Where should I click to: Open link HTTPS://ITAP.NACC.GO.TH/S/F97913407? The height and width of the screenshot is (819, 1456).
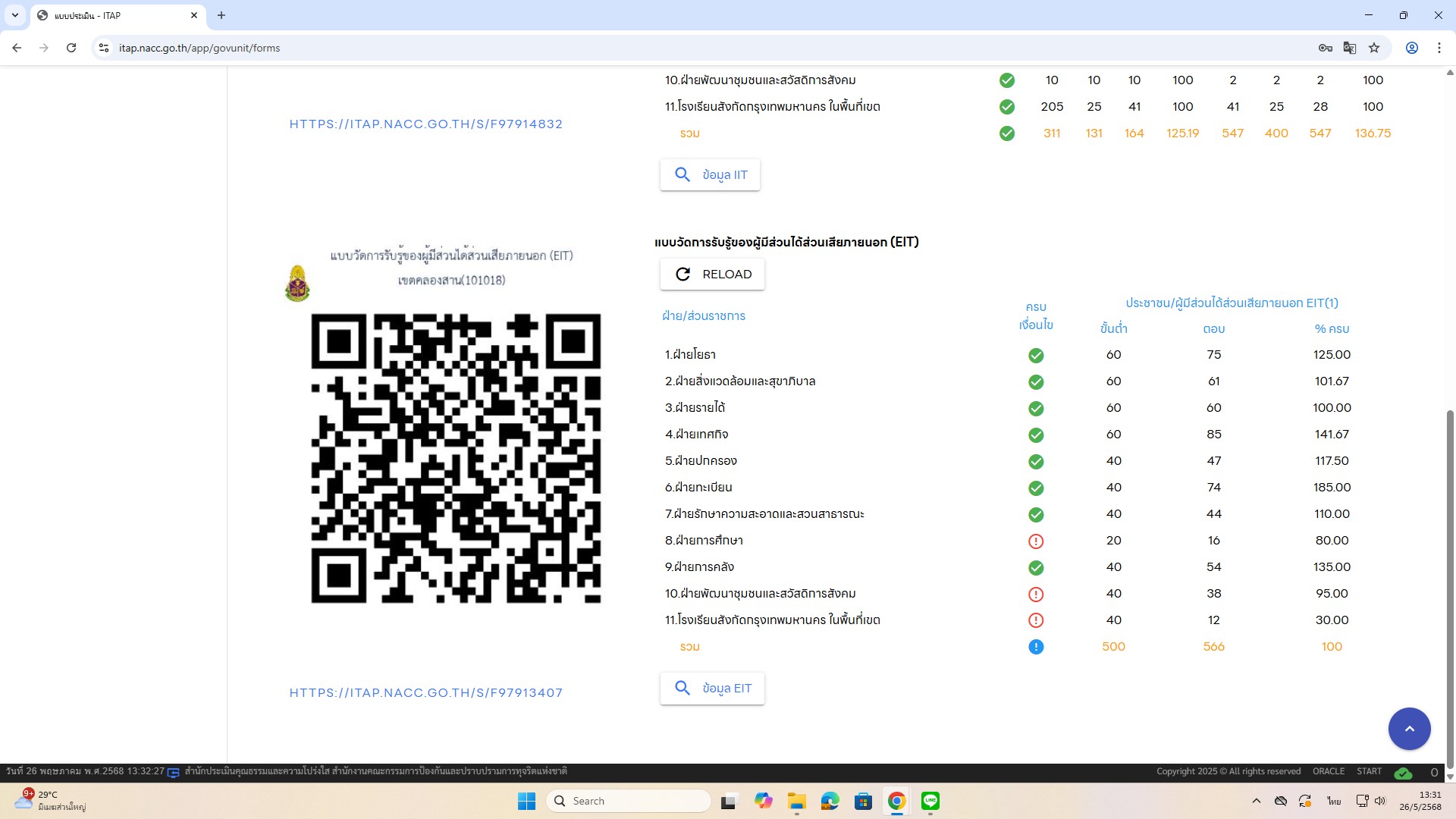[426, 693]
